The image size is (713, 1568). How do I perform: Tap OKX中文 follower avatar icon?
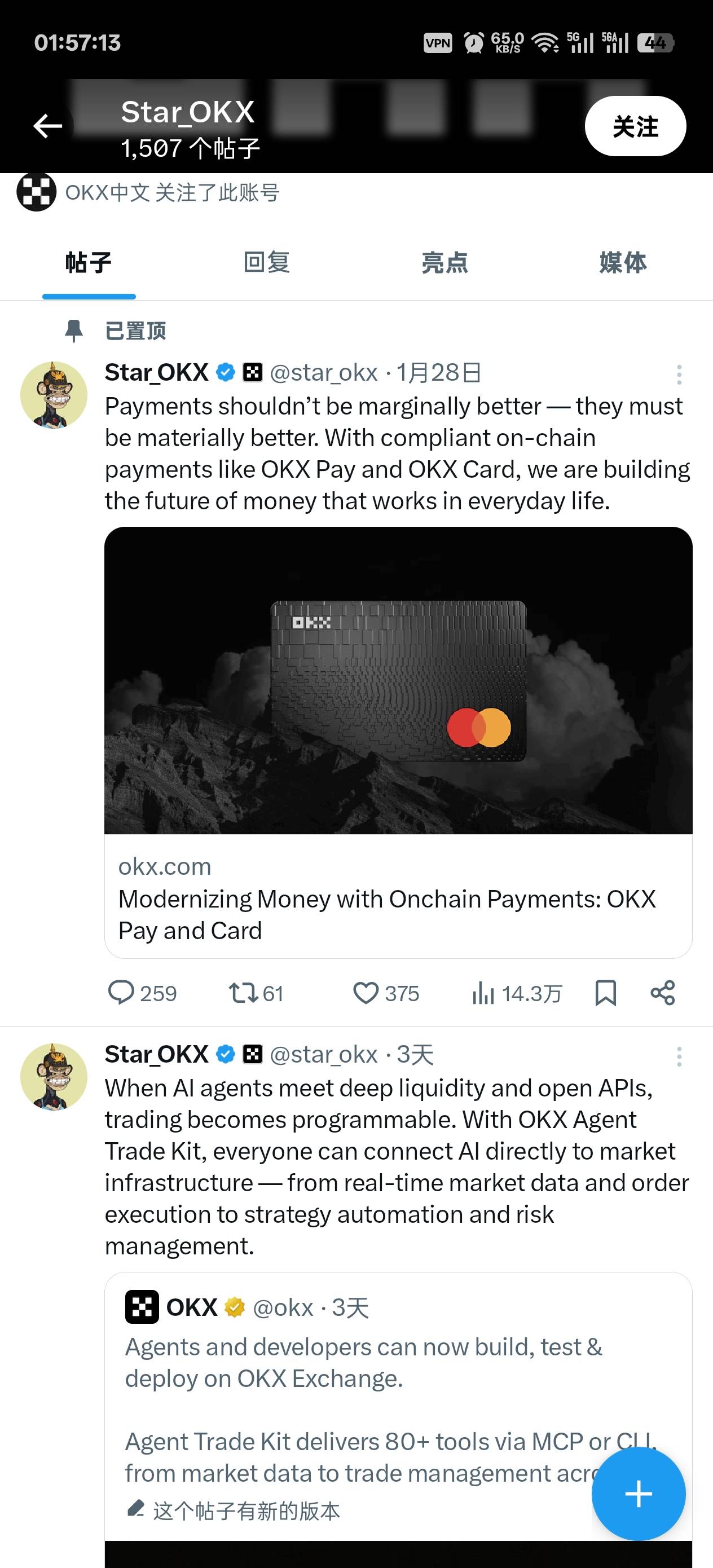[37, 192]
